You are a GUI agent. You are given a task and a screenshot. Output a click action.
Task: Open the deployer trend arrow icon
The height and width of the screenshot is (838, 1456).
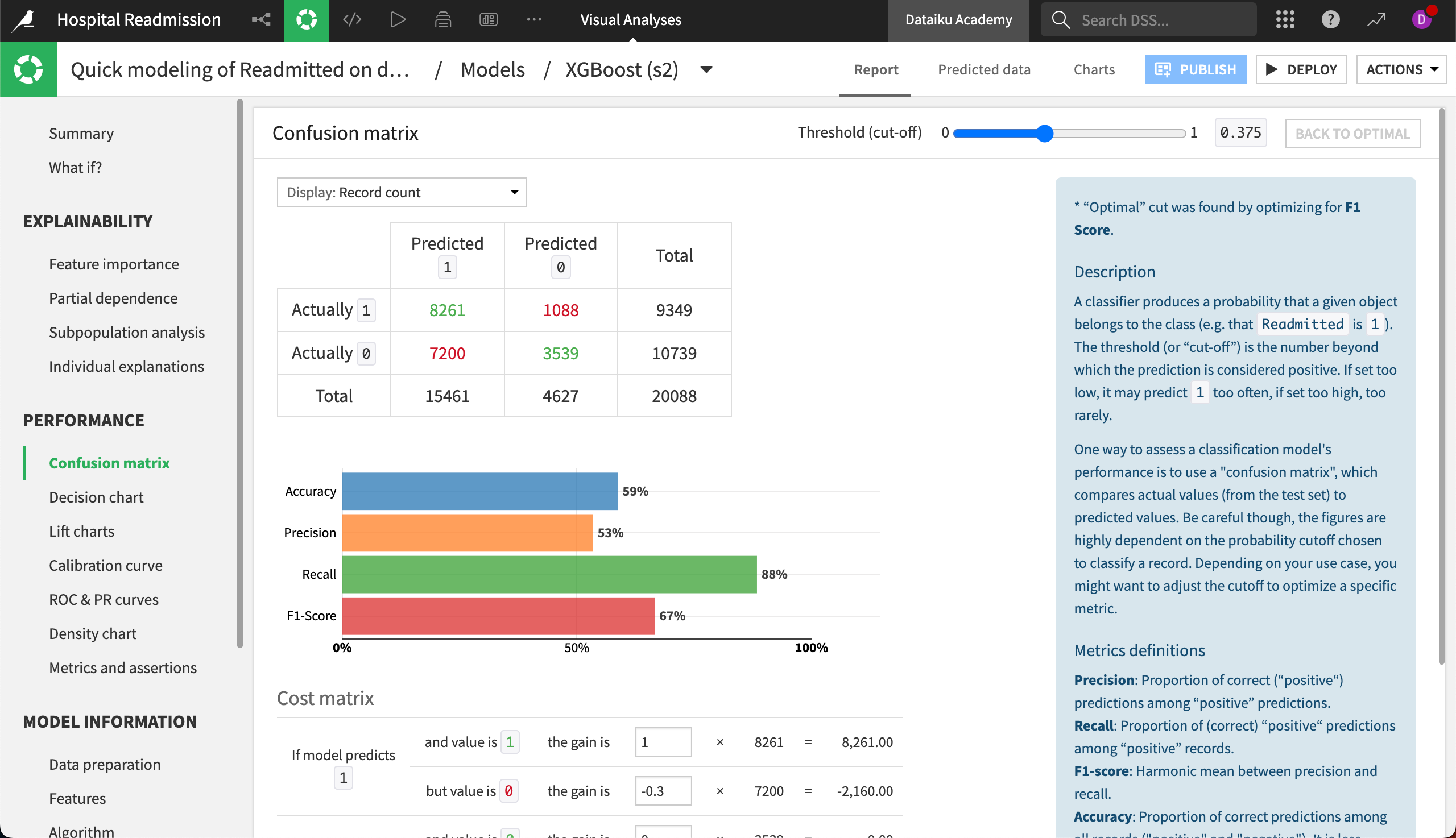click(x=1376, y=19)
